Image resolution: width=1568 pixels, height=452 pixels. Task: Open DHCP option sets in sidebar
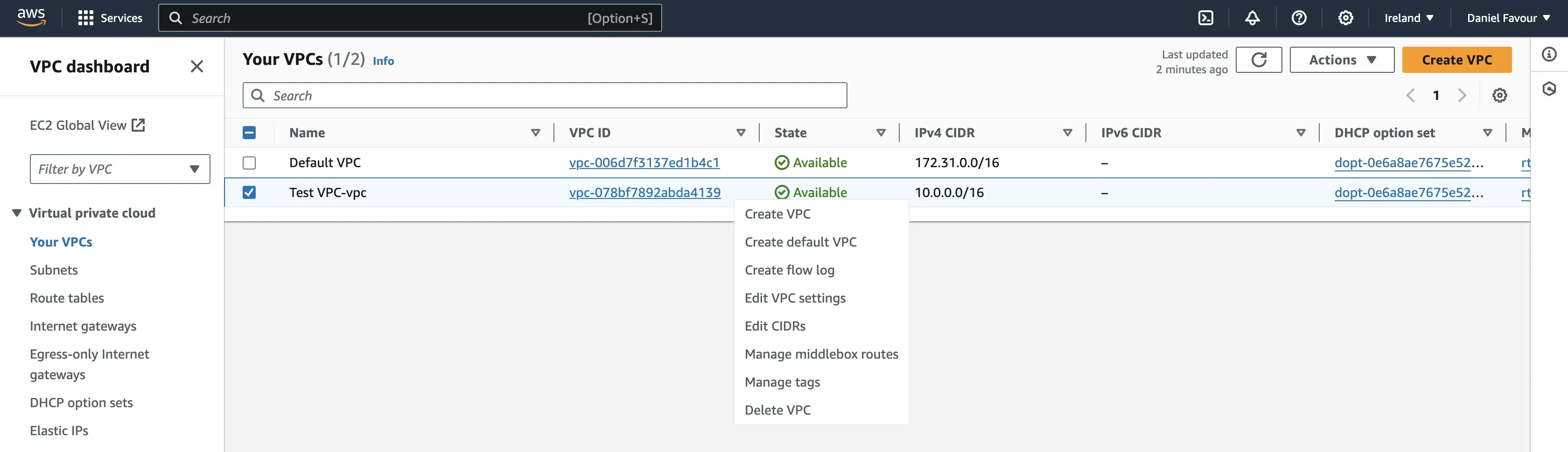click(81, 403)
